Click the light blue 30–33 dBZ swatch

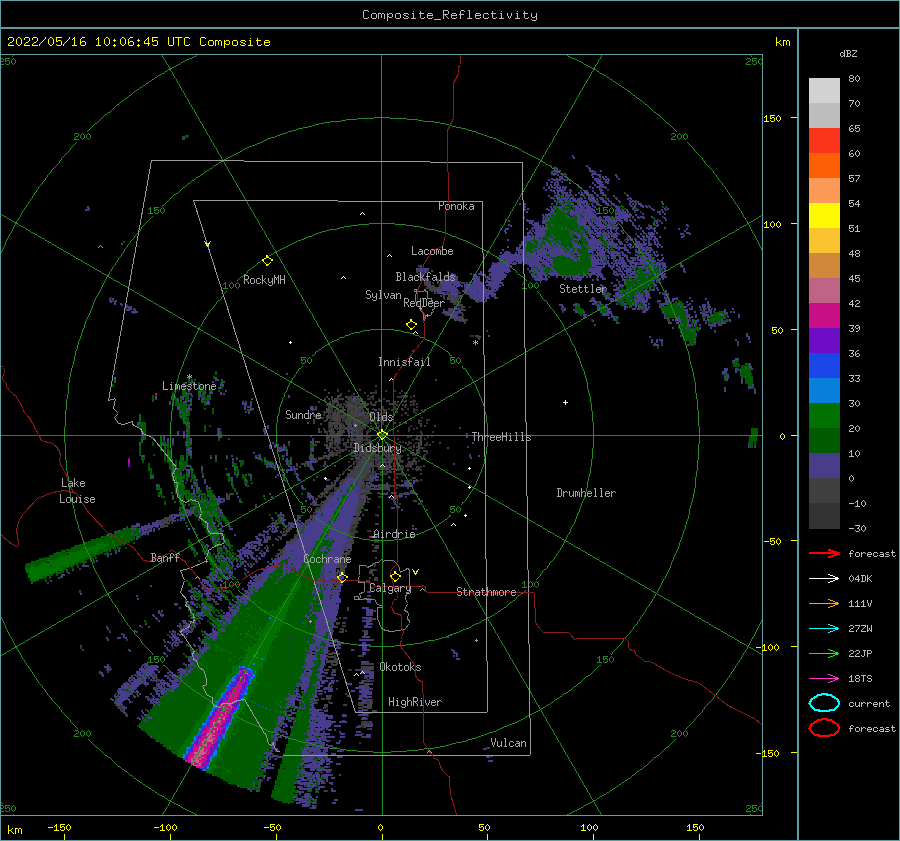[x=824, y=391]
